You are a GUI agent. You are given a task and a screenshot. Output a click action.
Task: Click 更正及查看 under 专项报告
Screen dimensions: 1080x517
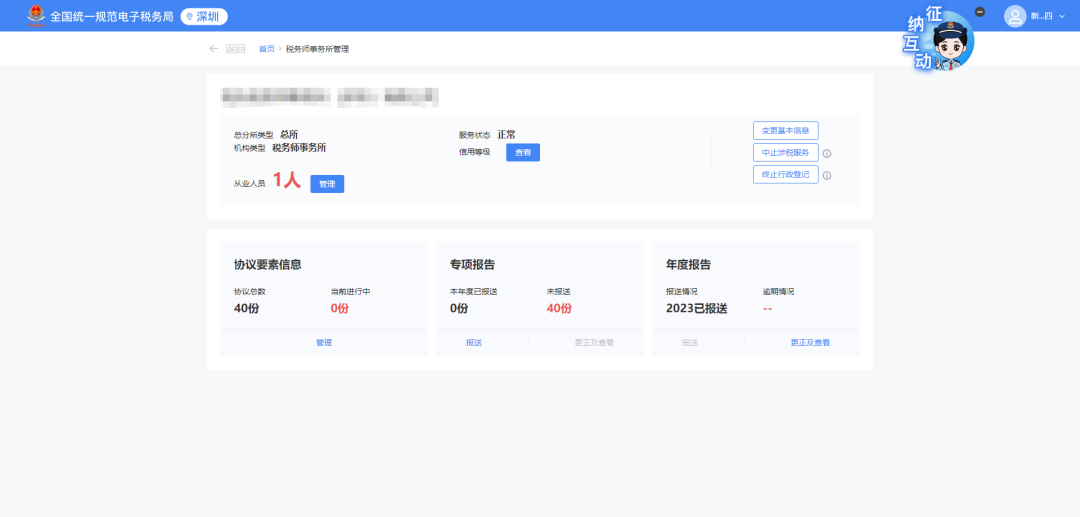[594, 342]
